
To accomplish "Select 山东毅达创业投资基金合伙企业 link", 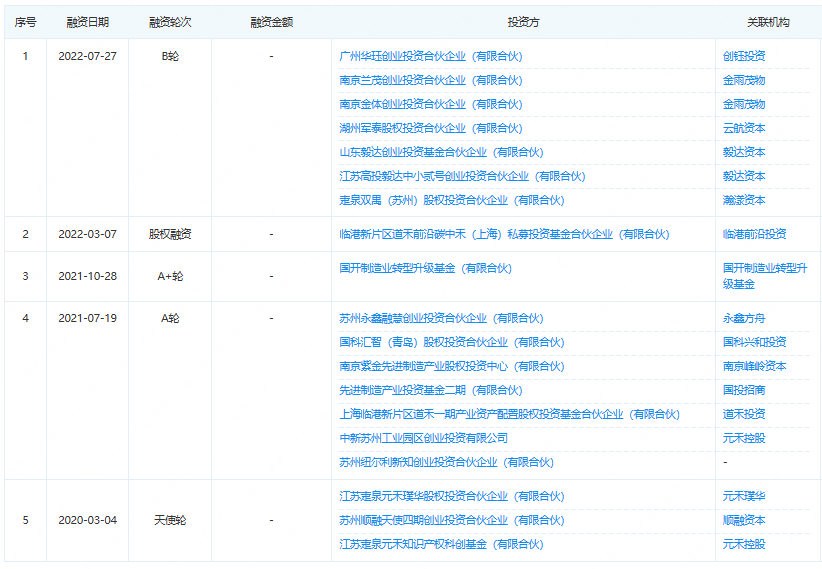I will [441, 152].
